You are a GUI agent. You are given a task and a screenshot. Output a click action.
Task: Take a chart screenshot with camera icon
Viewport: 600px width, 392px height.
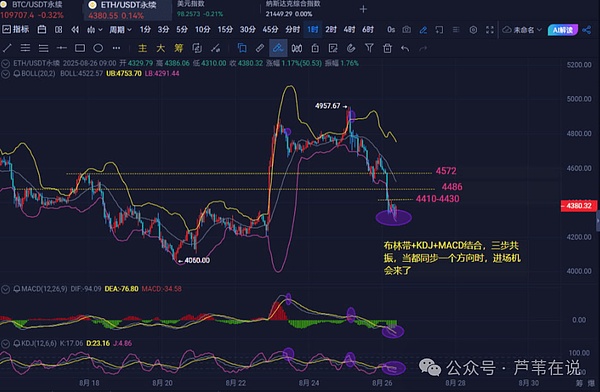point(407,29)
